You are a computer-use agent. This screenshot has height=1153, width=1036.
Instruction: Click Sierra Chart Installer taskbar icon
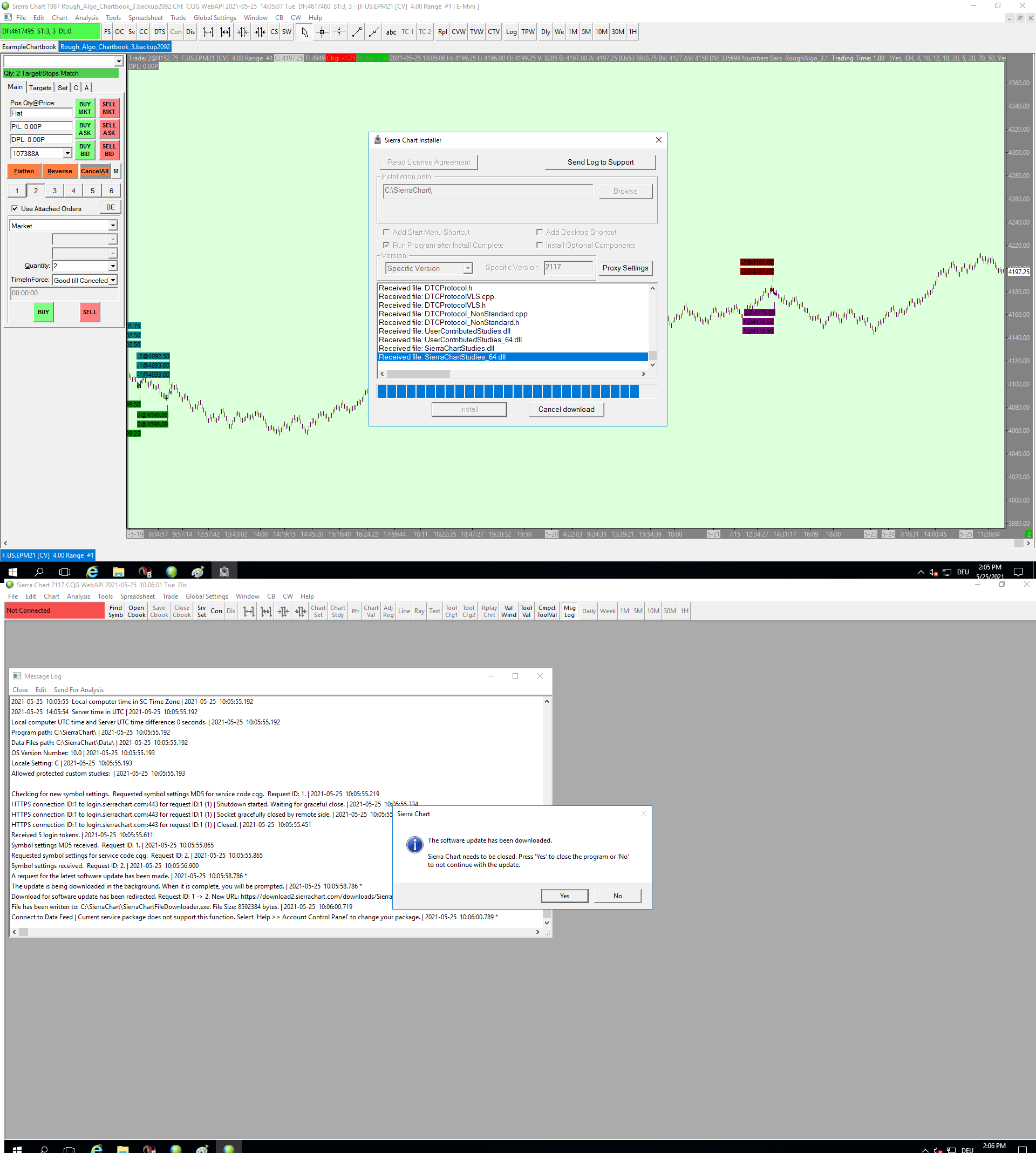click(224, 572)
